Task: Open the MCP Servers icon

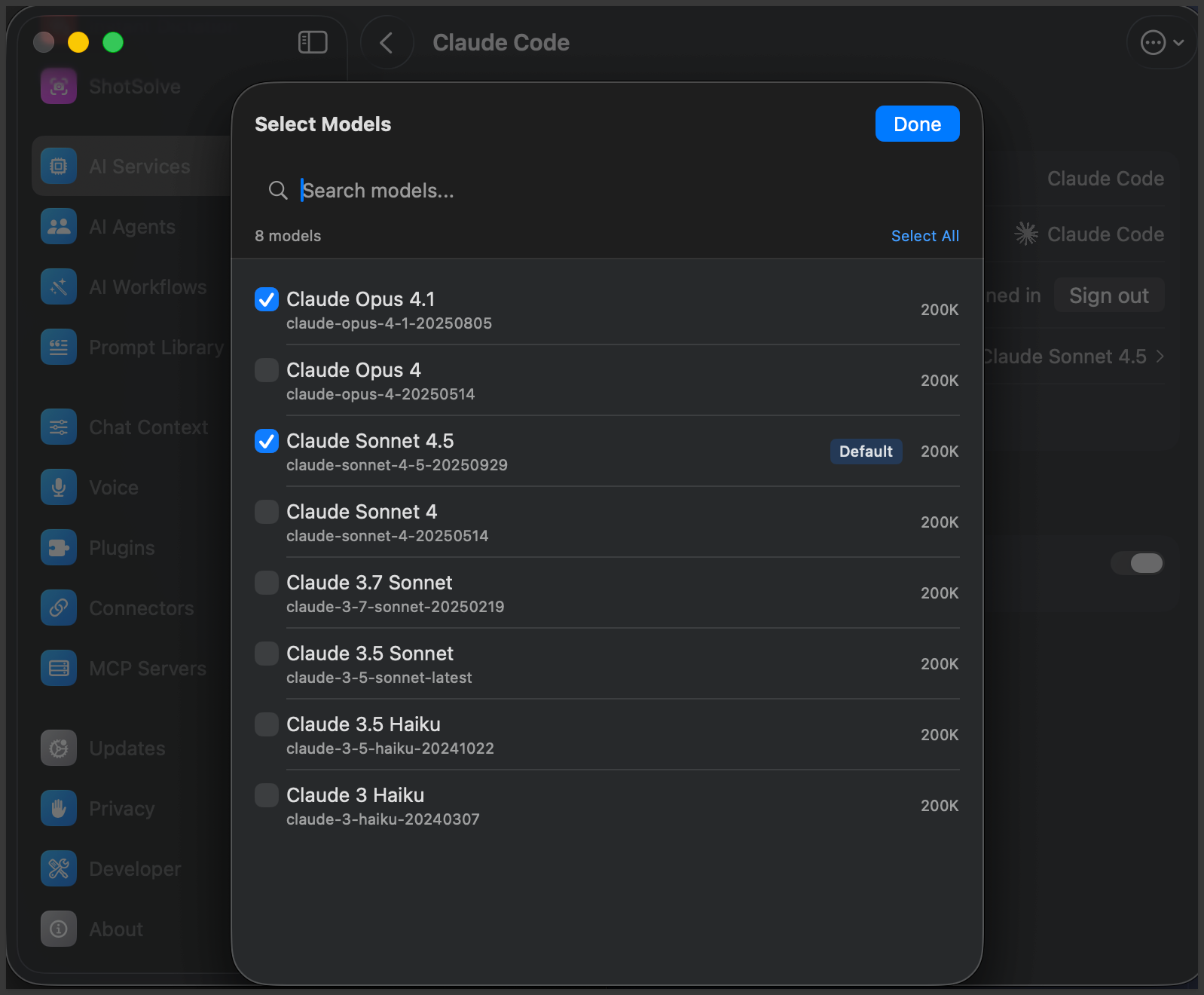Action: (59, 668)
